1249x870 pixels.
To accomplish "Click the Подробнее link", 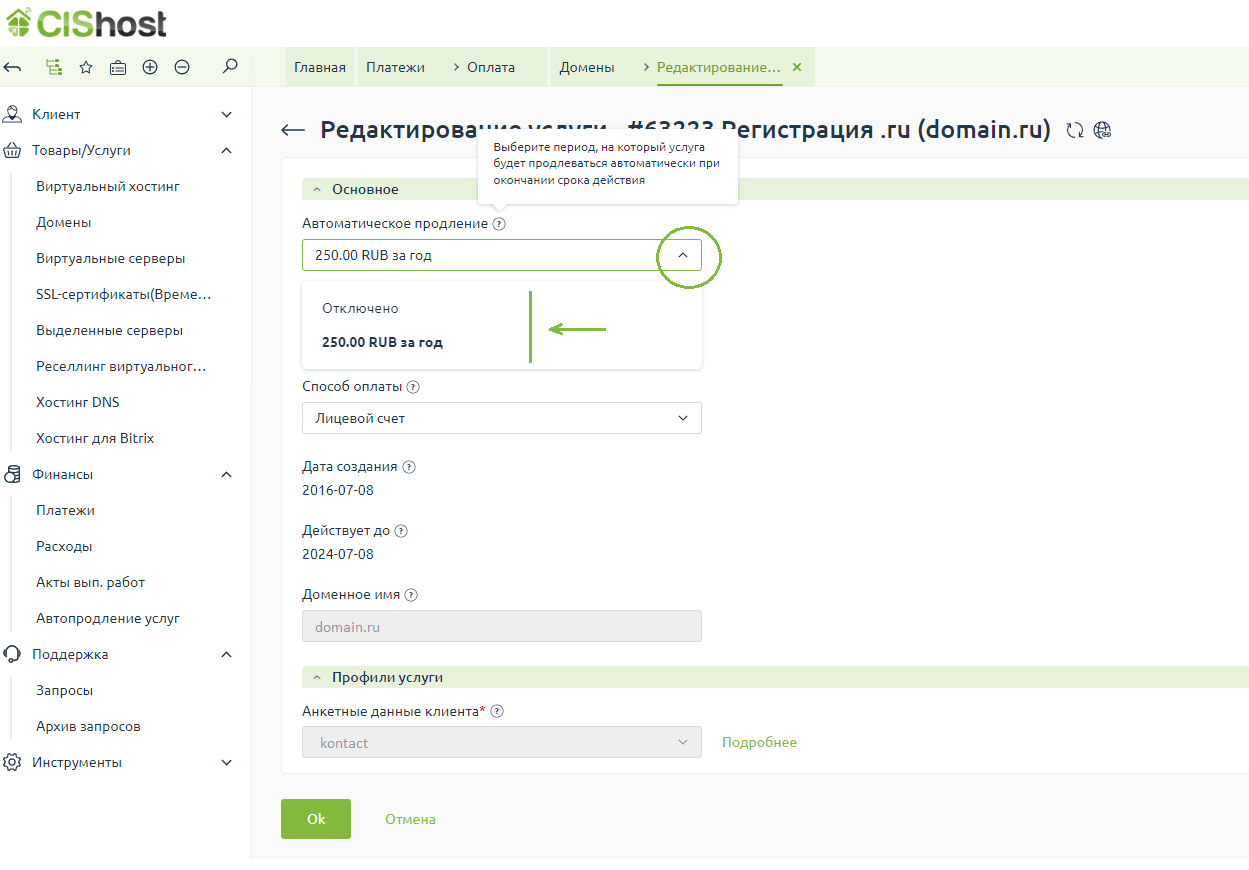I will pos(759,742).
